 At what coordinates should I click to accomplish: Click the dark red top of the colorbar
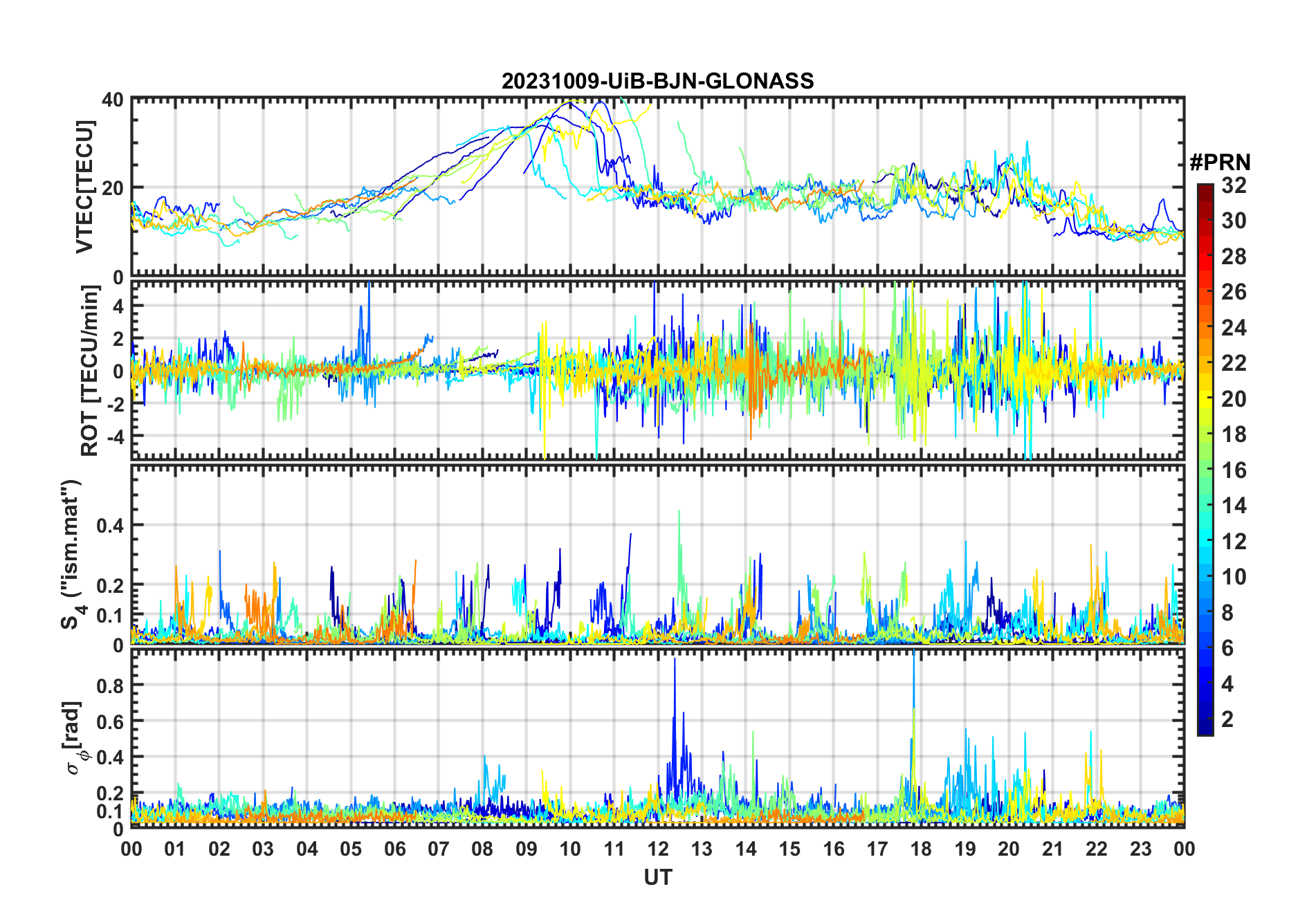tap(1205, 193)
